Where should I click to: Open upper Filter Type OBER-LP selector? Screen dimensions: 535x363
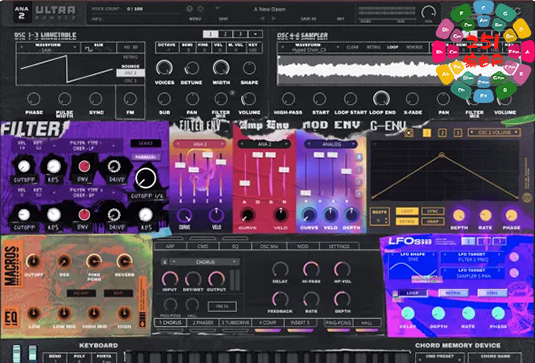(84, 146)
